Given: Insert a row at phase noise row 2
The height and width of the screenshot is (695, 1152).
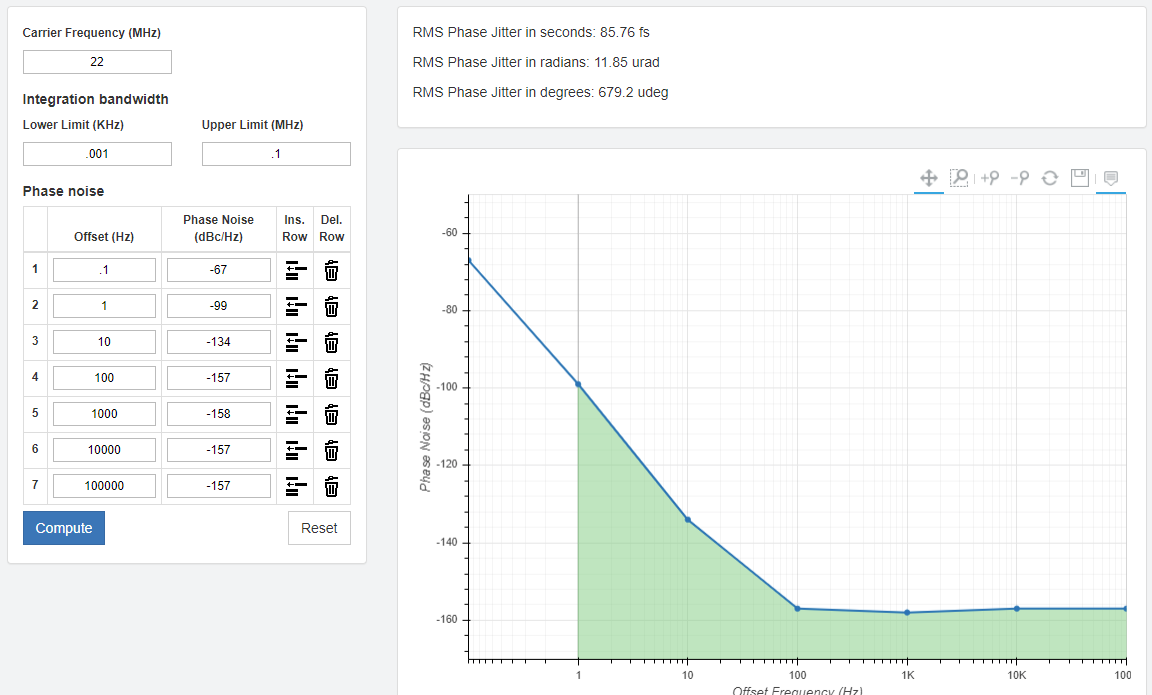Looking at the screenshot, I should (295, 306).
